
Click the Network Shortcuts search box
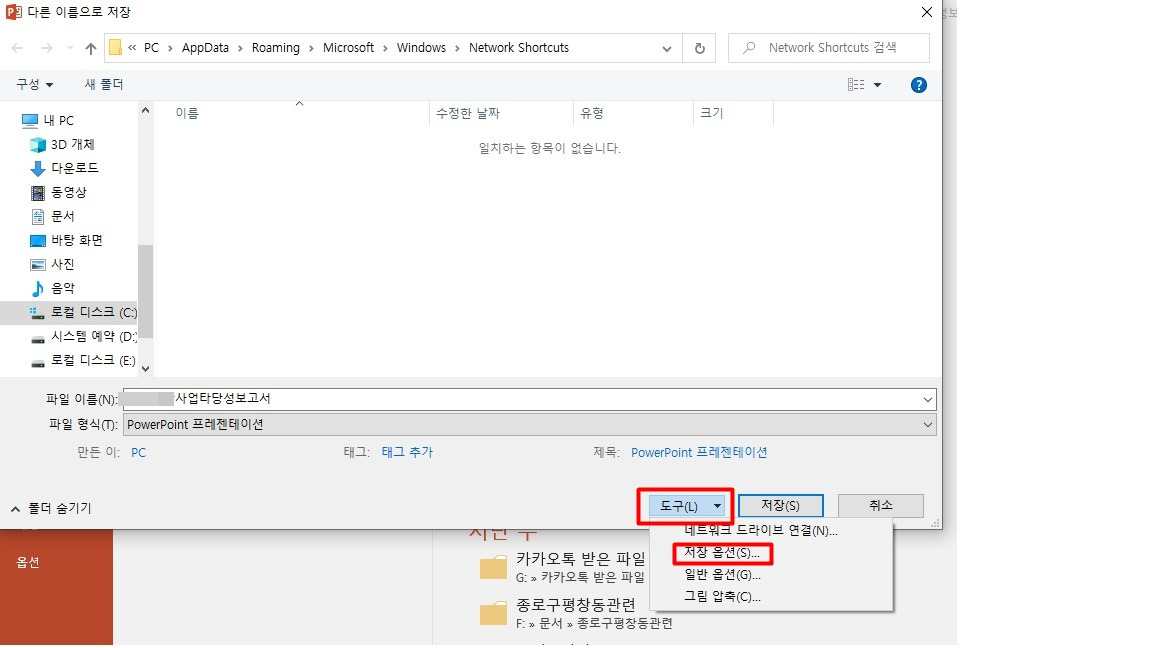coord(829,48)
